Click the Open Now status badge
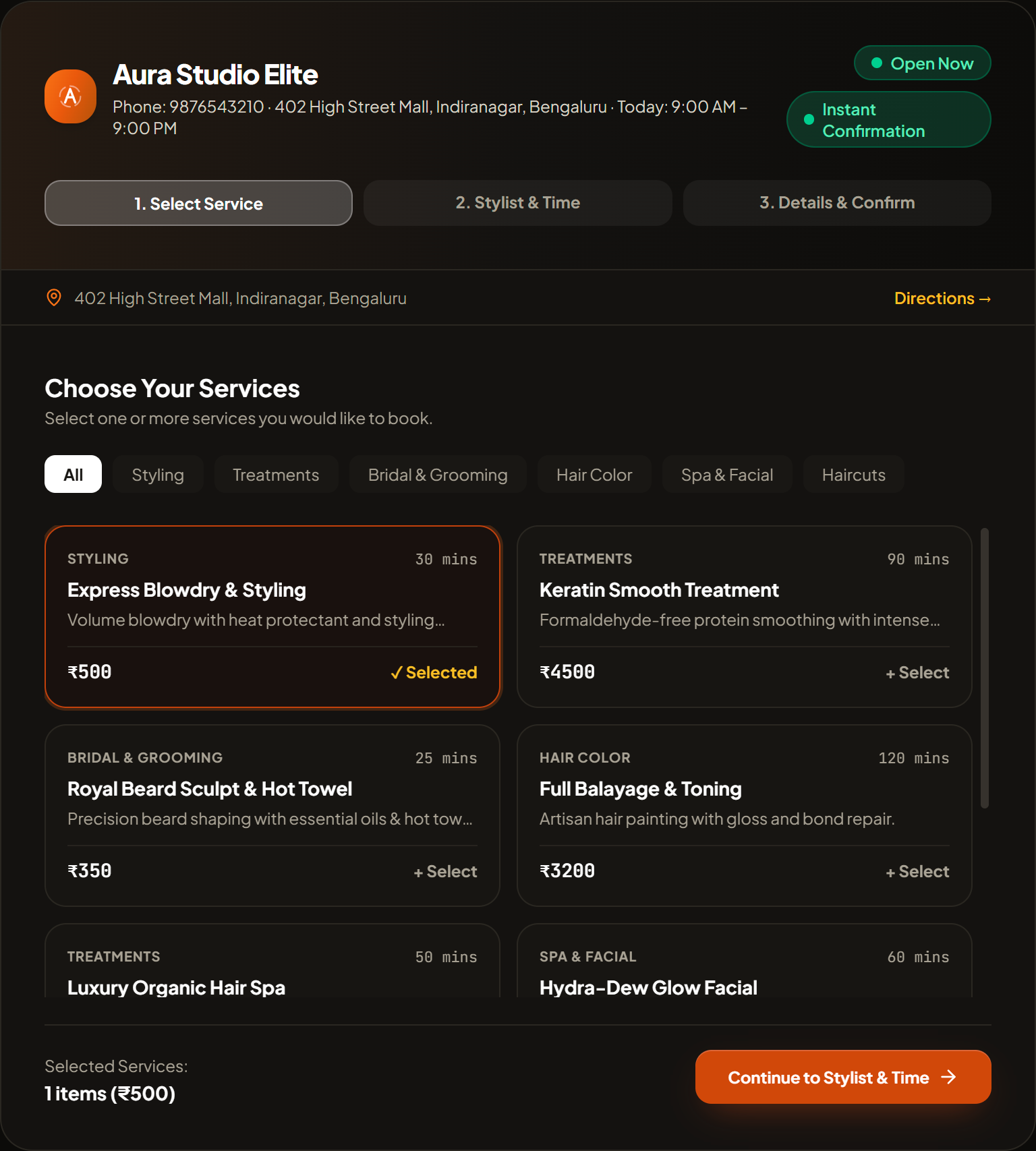 coord(922,63)
